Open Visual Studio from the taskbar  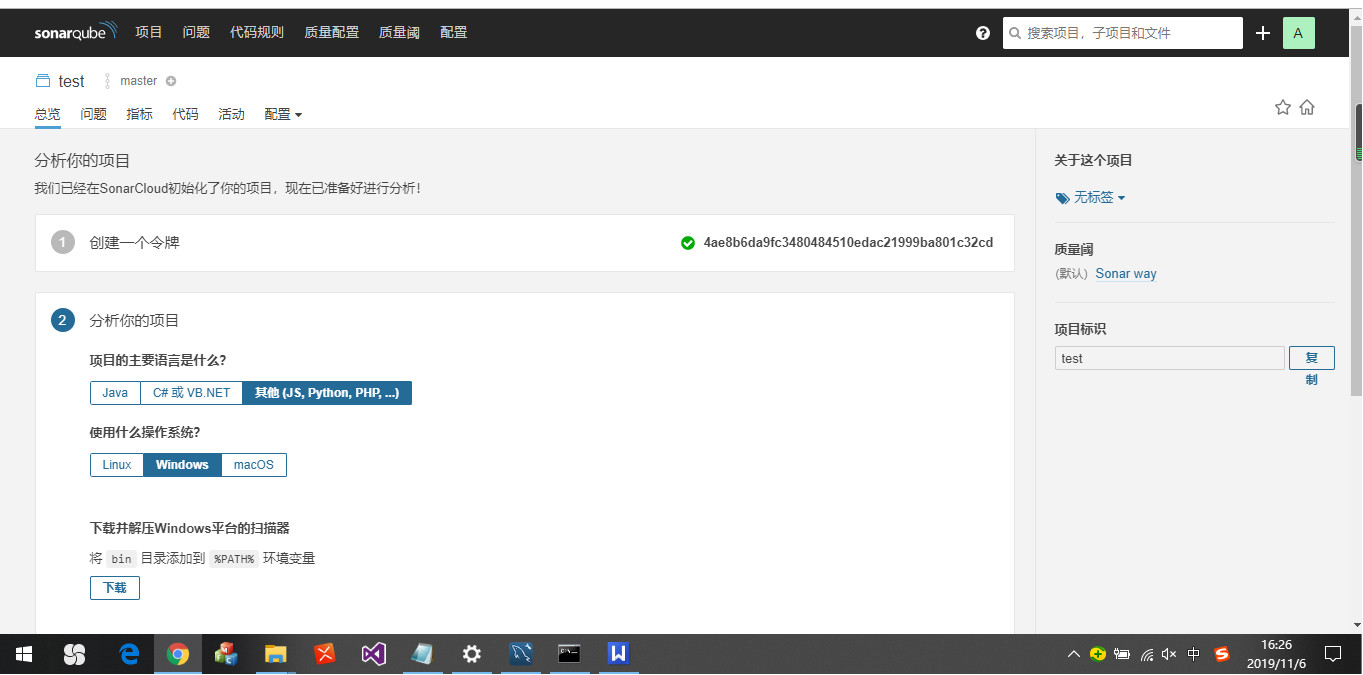click(374, 654)
